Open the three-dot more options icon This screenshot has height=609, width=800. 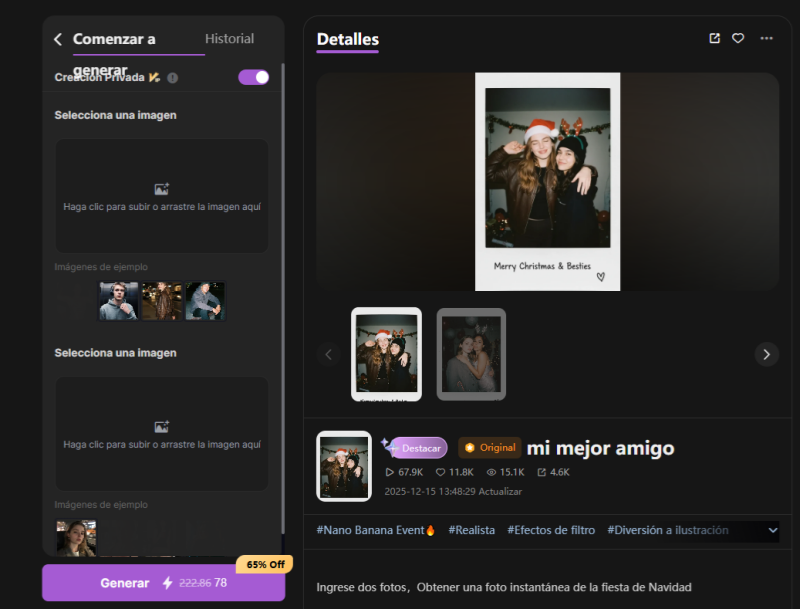coord(766,38)
